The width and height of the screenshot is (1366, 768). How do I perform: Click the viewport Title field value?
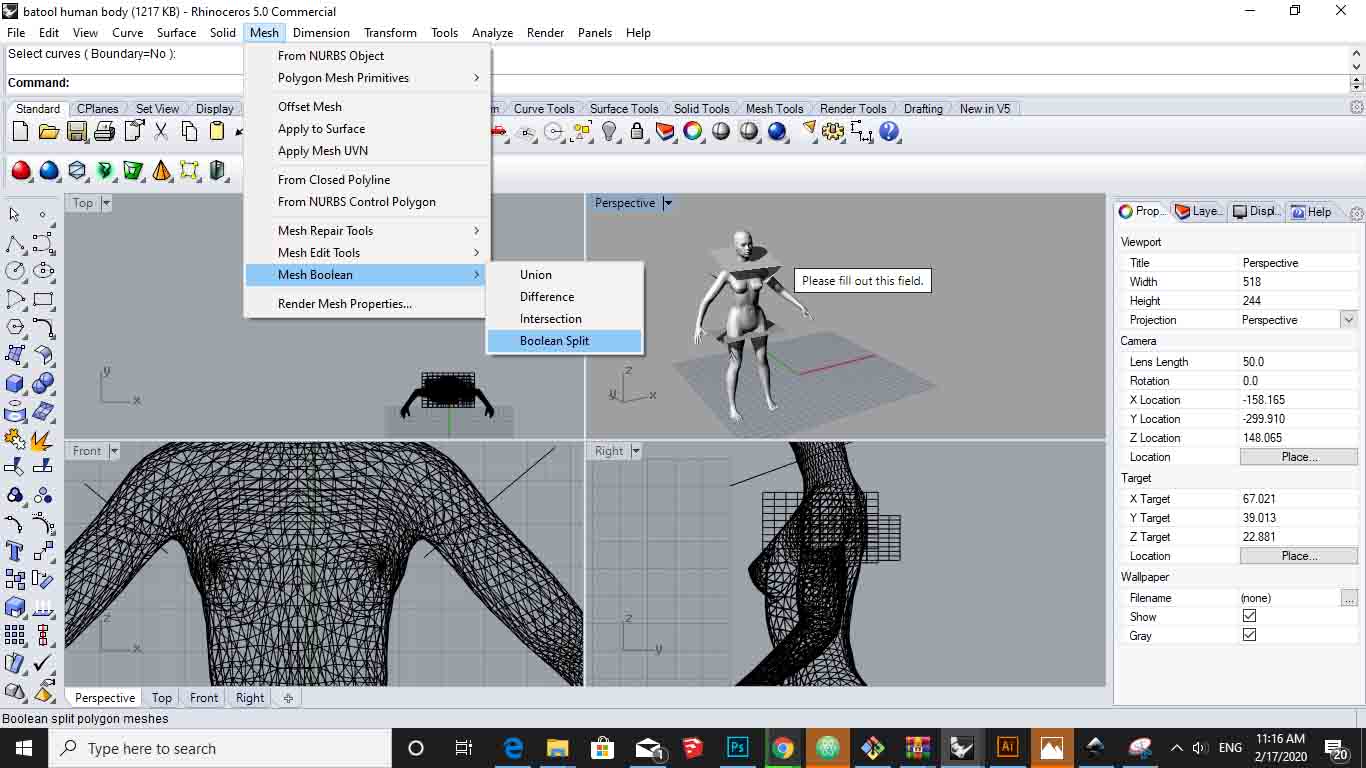1298,263
